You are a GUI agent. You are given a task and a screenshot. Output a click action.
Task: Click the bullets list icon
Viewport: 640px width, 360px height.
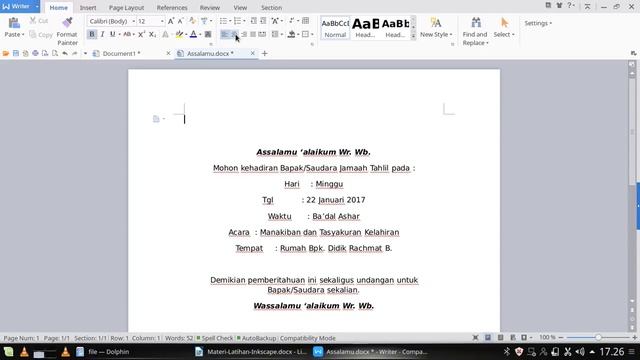(223, 21)
